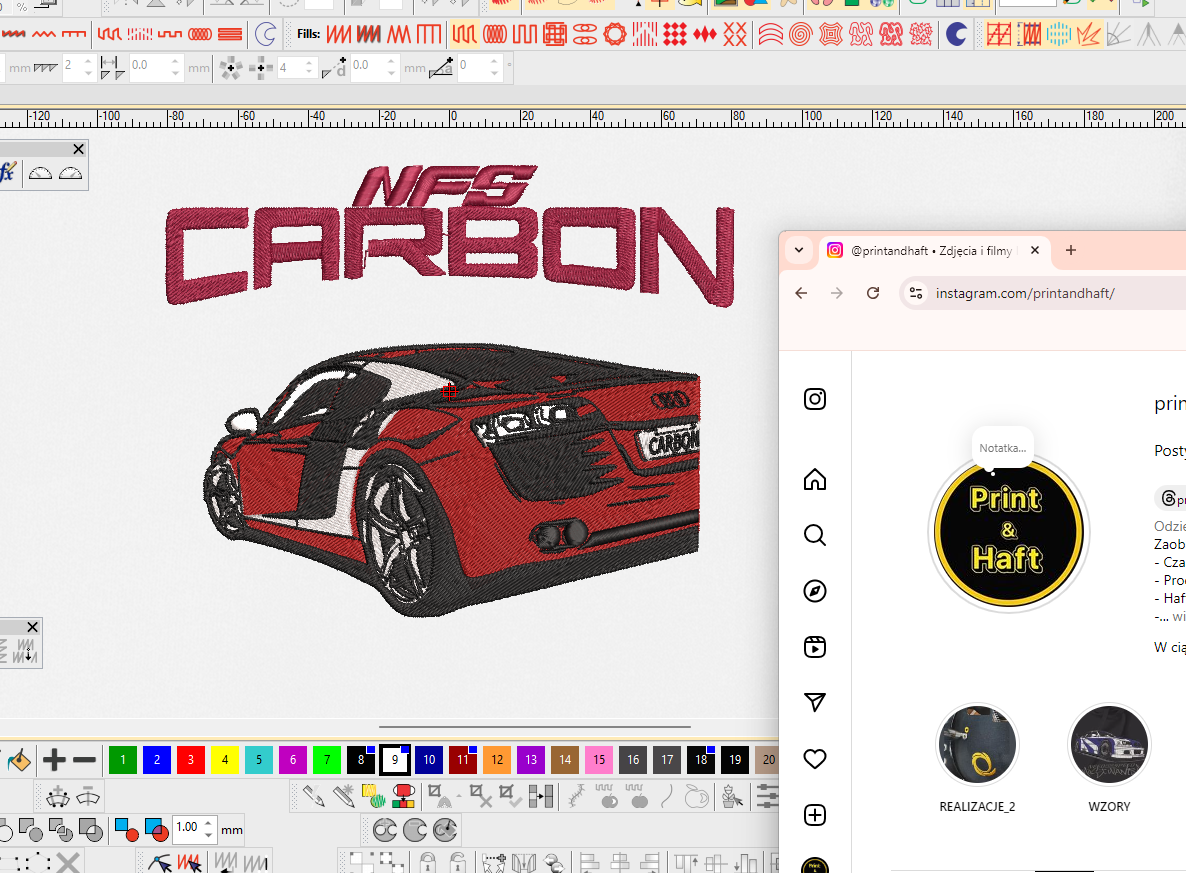This screenshot has width=1186, height=873.
Task: Open browser tab search dropdown arrow
Action: (799, 250)
